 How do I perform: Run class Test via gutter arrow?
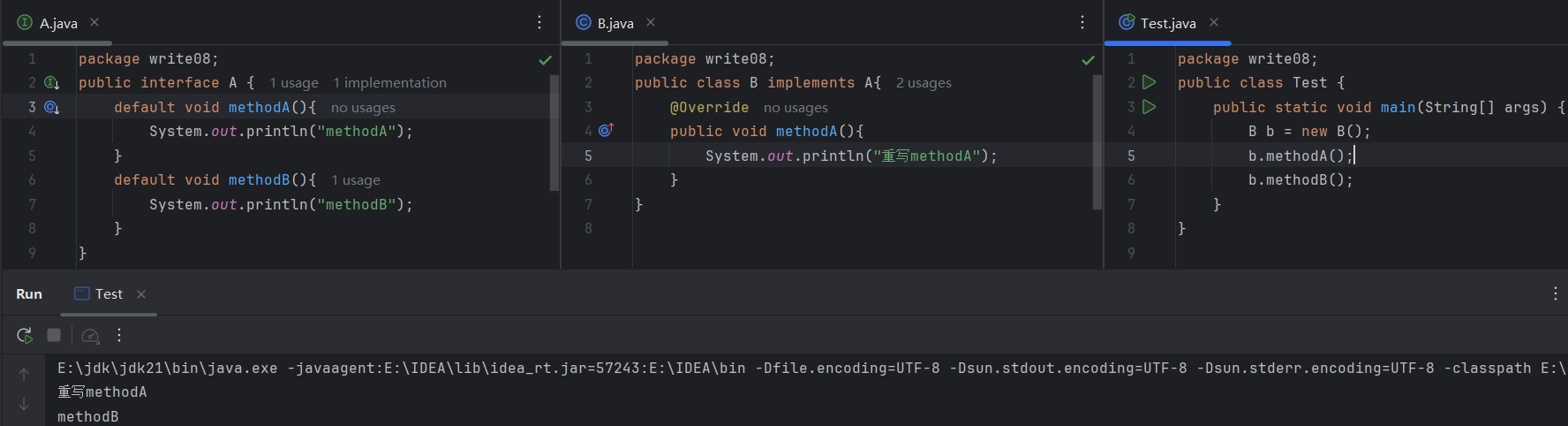point(1150,82)
